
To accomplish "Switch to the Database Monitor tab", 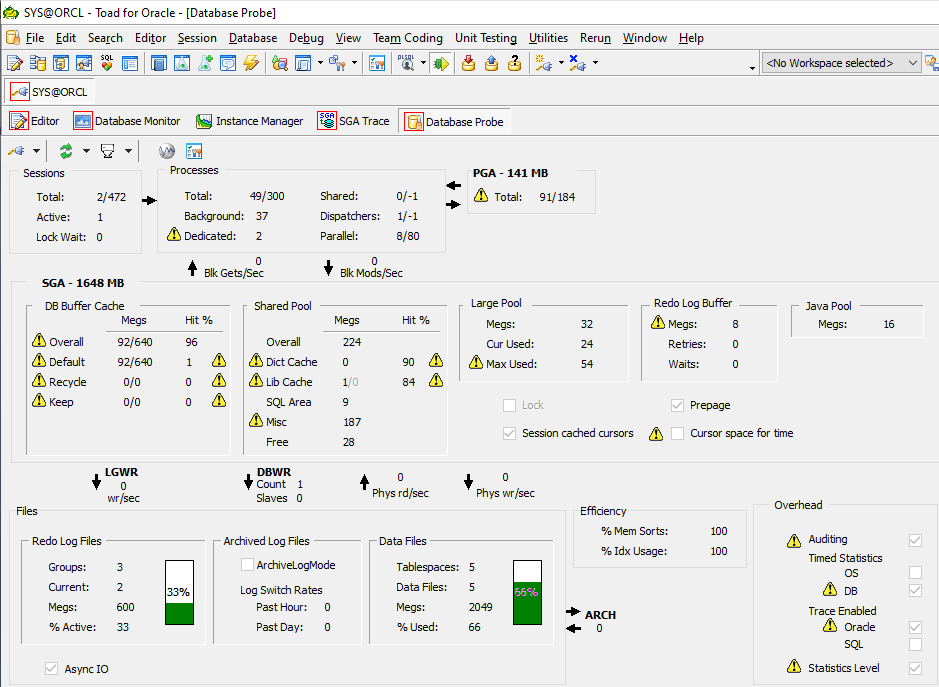I will (x=126, y=121).
